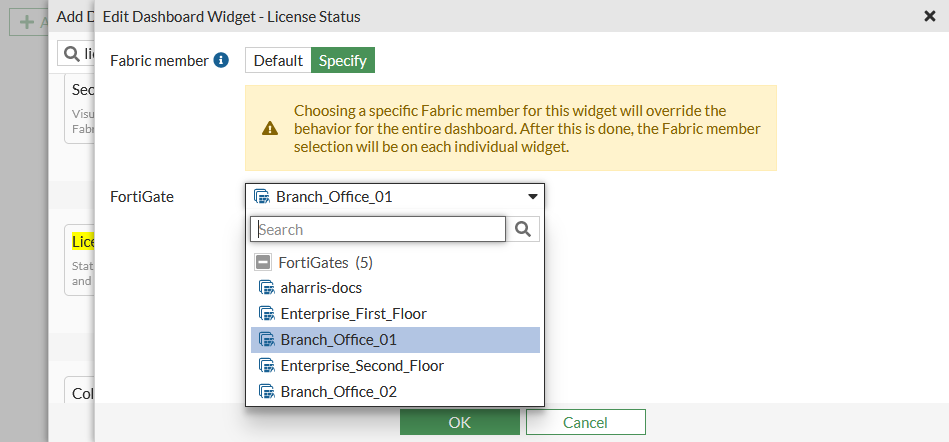Click the Fabric member info icon
949x442 pixels.
coord(222,61)
